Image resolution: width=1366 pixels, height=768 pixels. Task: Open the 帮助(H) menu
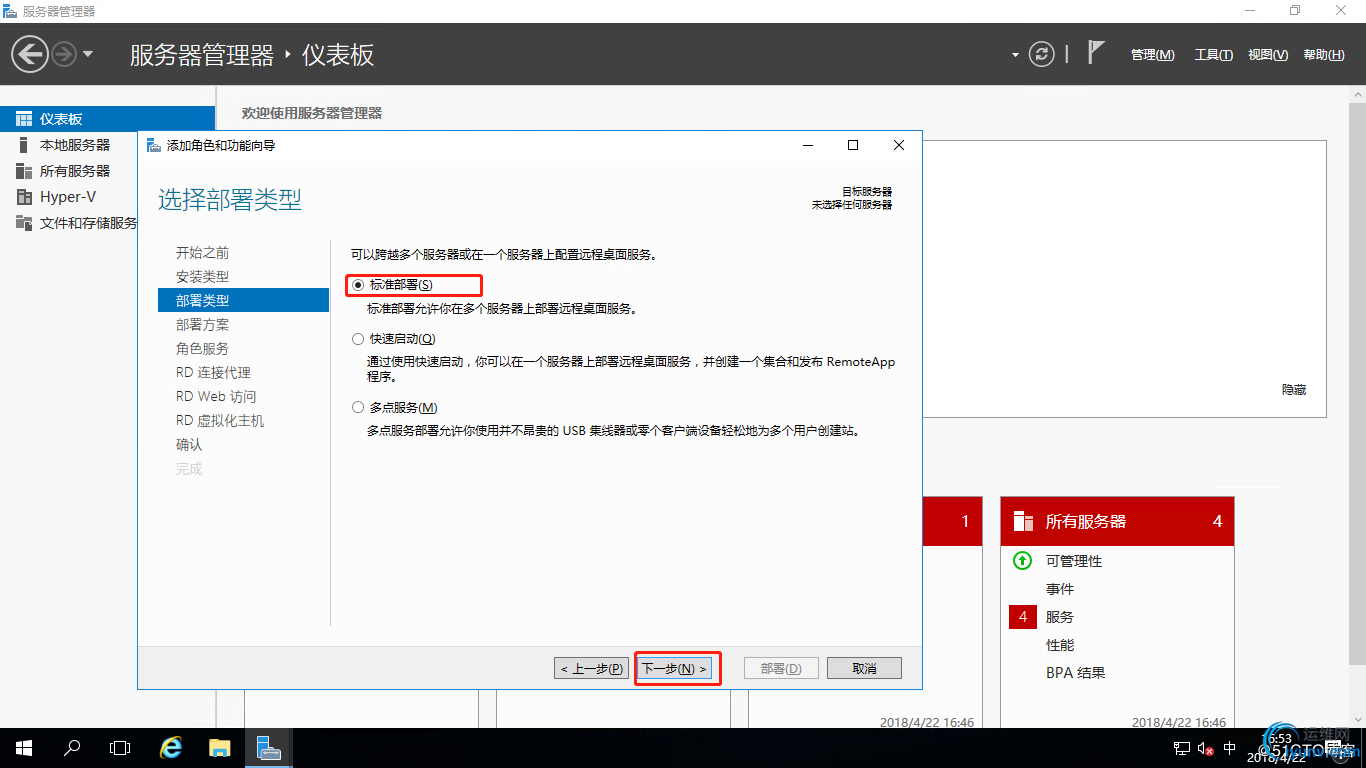1324,55
